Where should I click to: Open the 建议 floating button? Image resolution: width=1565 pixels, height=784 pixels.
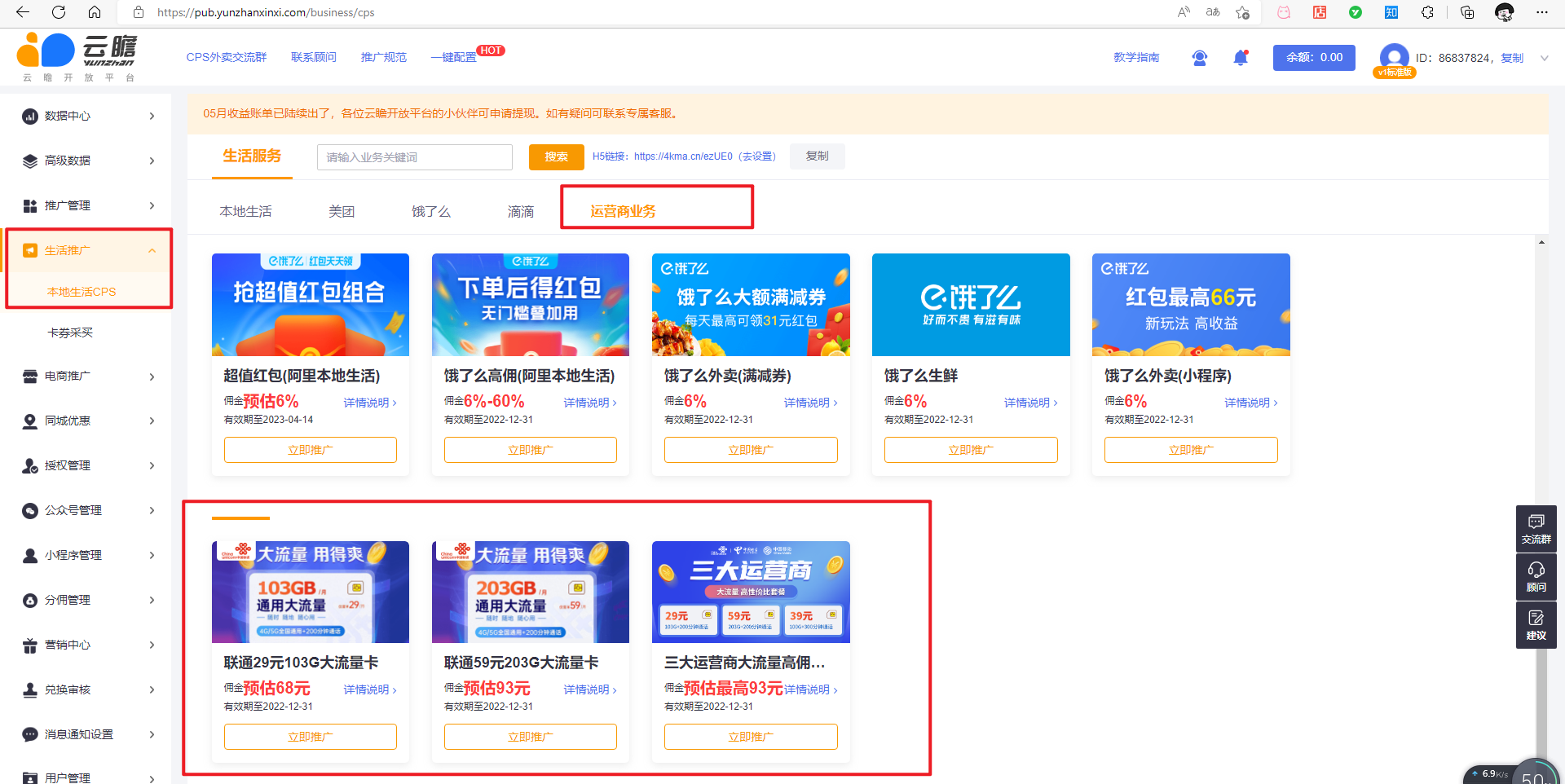coord(1536,625)
